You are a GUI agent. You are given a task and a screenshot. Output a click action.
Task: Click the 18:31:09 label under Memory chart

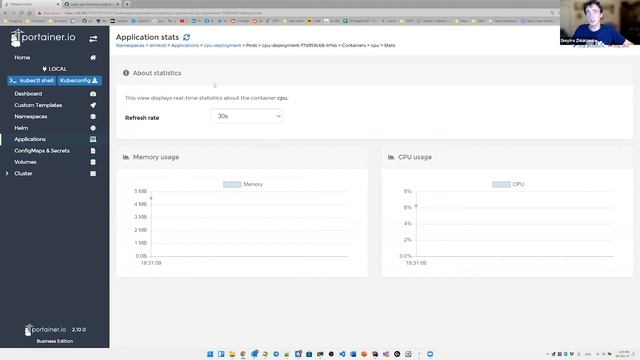tap(151, 263)
